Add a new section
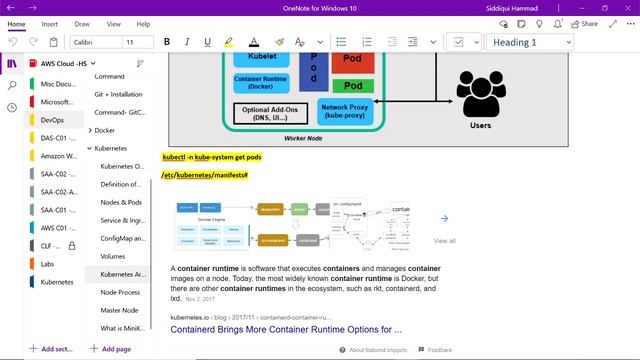 coord(51,349)
